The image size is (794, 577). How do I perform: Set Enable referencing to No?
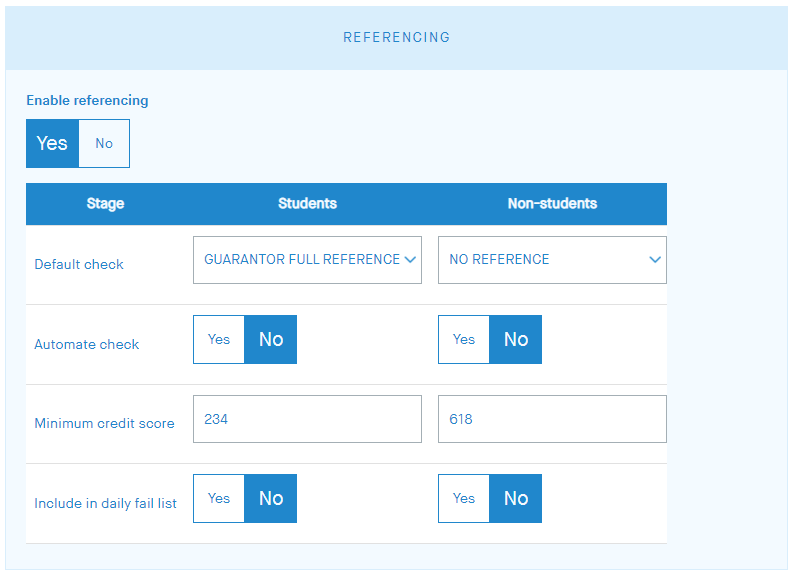[x=104, y=144]
